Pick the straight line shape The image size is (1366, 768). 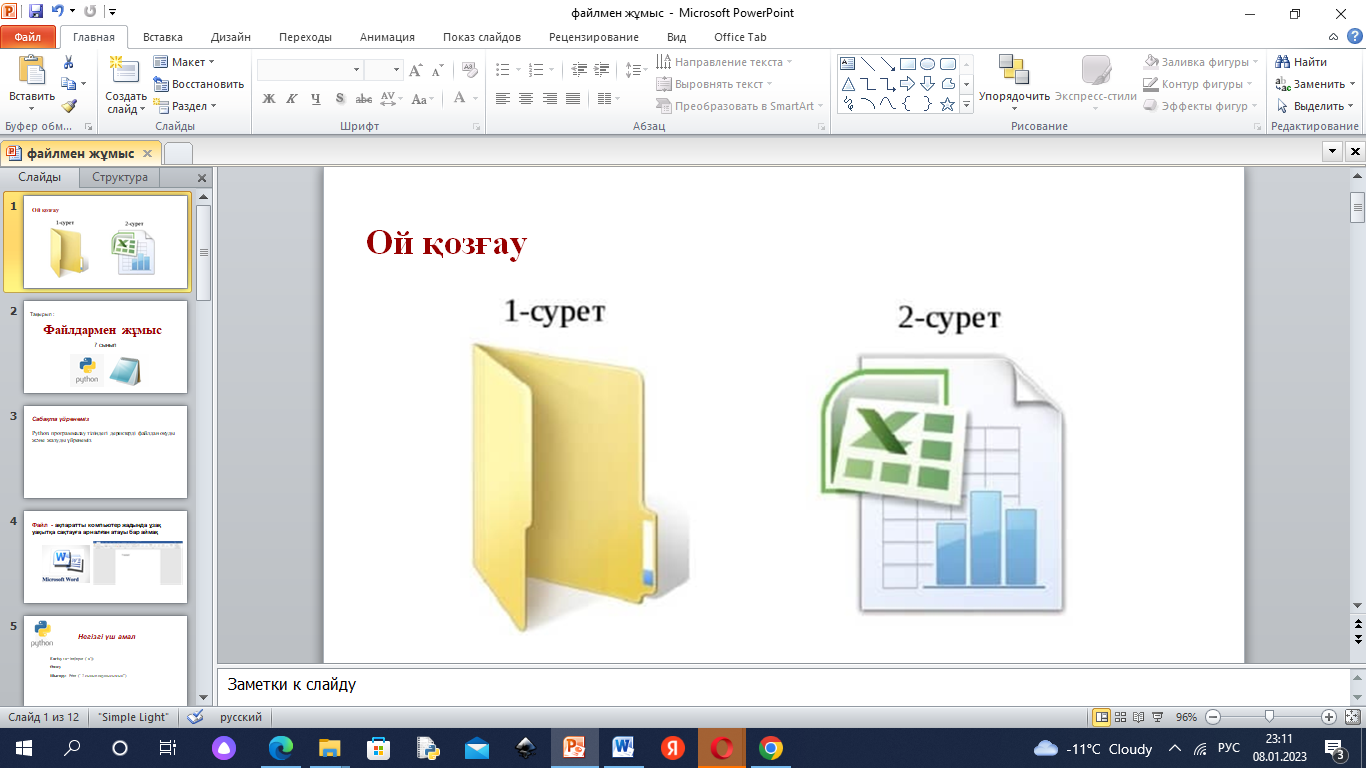click(868, 64)
